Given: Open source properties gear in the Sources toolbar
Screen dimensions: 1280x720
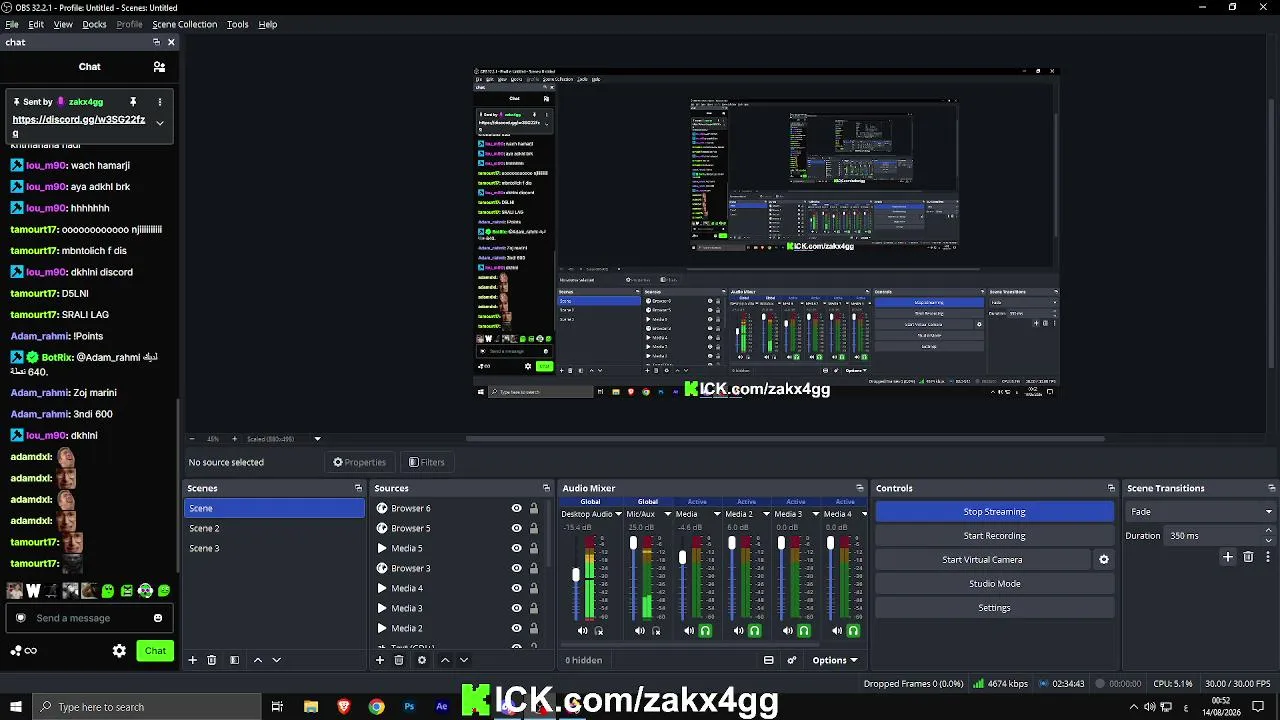Looking at the screenshot, I should 422,660.
